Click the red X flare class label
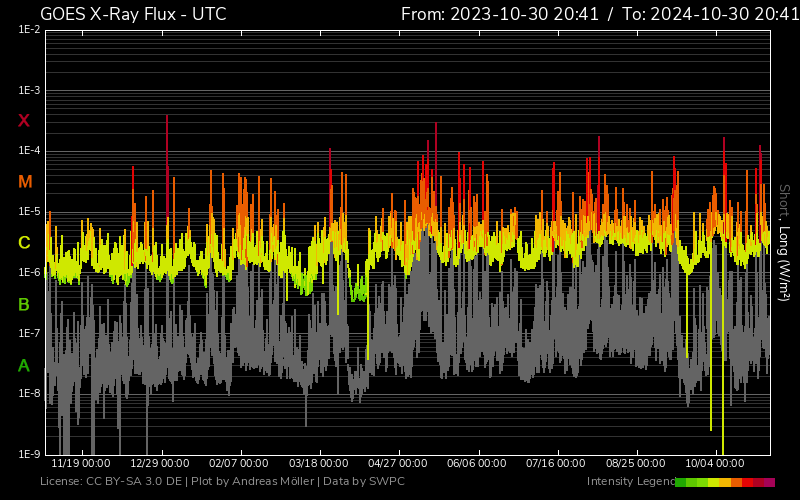800x500 pixels. pyautogui.click(x=24, y=121)
